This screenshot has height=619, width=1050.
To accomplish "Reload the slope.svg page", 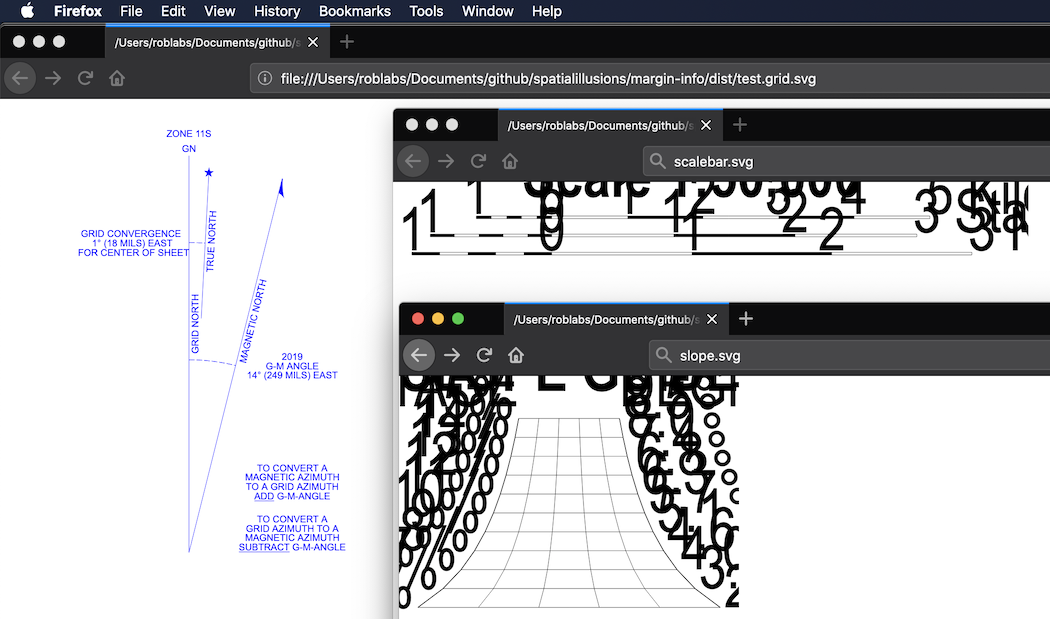I will pyautogui.click(x=484, y=354).
